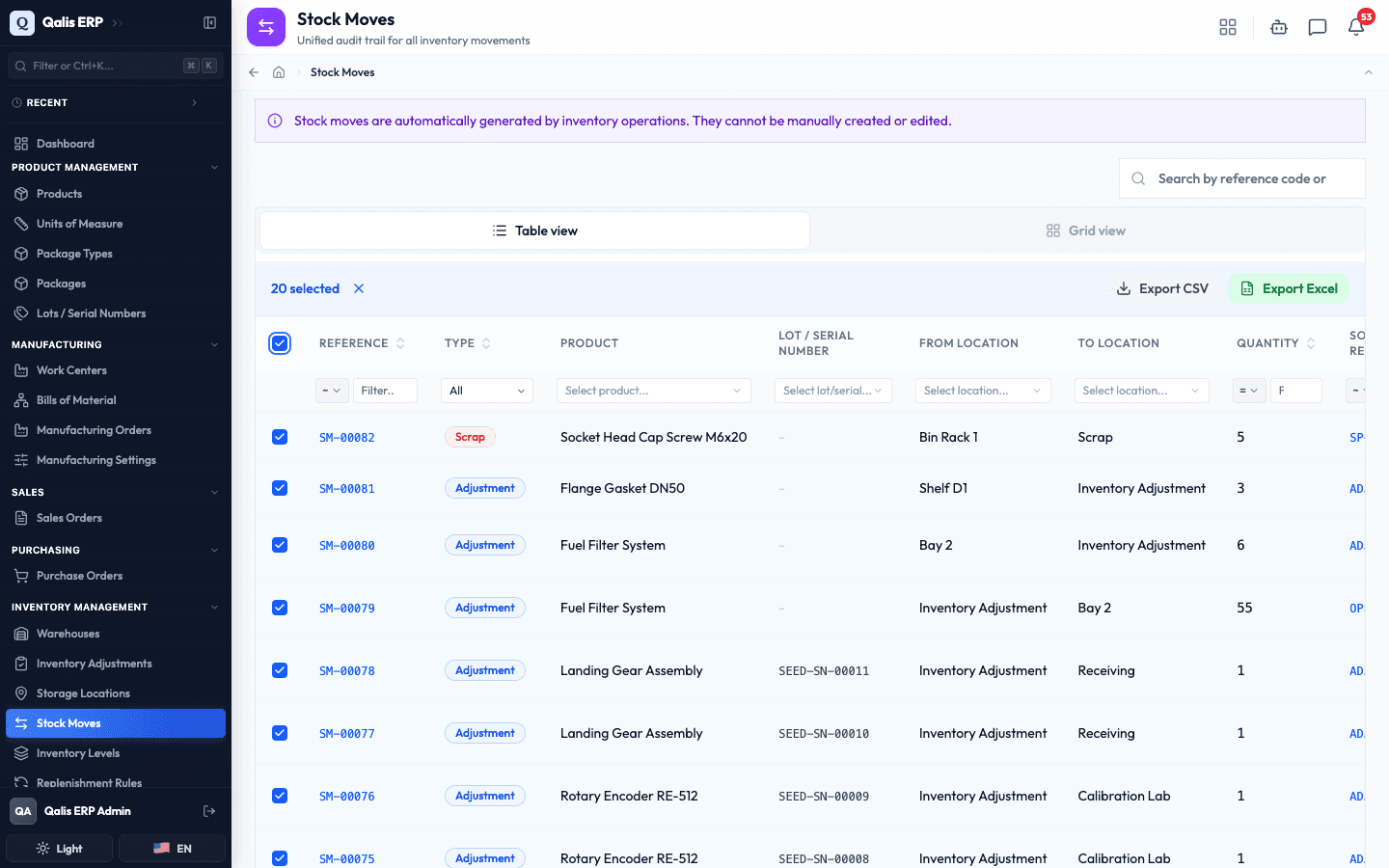Screen dimensions: 1389x868
Task: Open the Select product filter dropdown
Action: click(654, 391)
